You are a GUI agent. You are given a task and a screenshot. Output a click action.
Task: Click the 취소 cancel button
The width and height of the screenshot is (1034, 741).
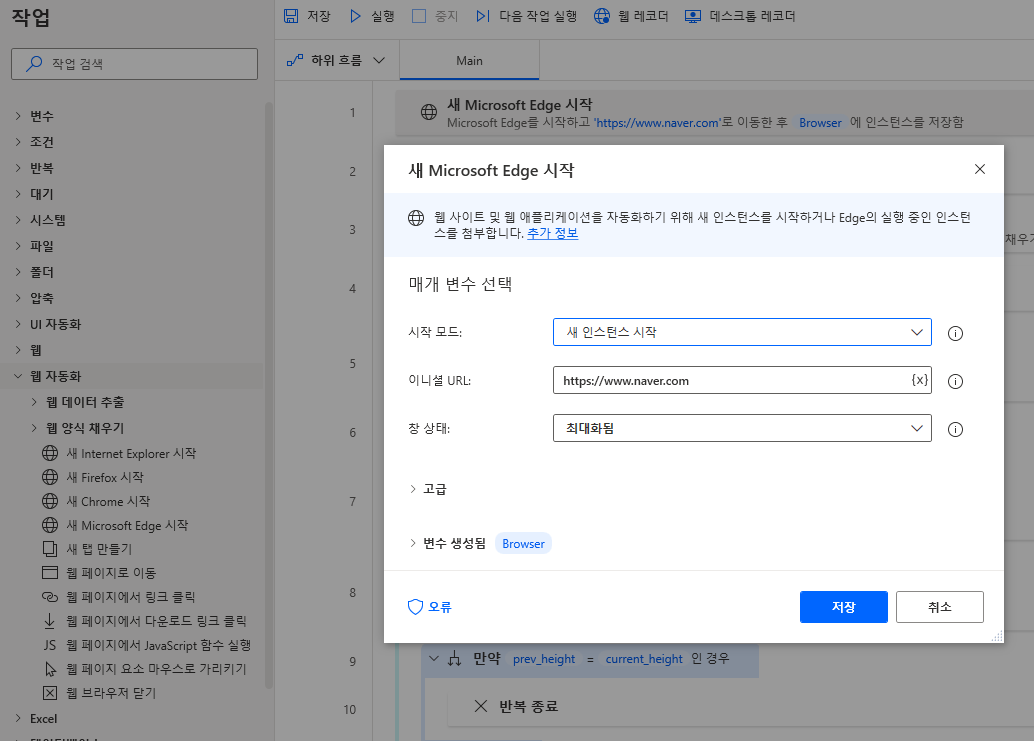tap(940, 607)
